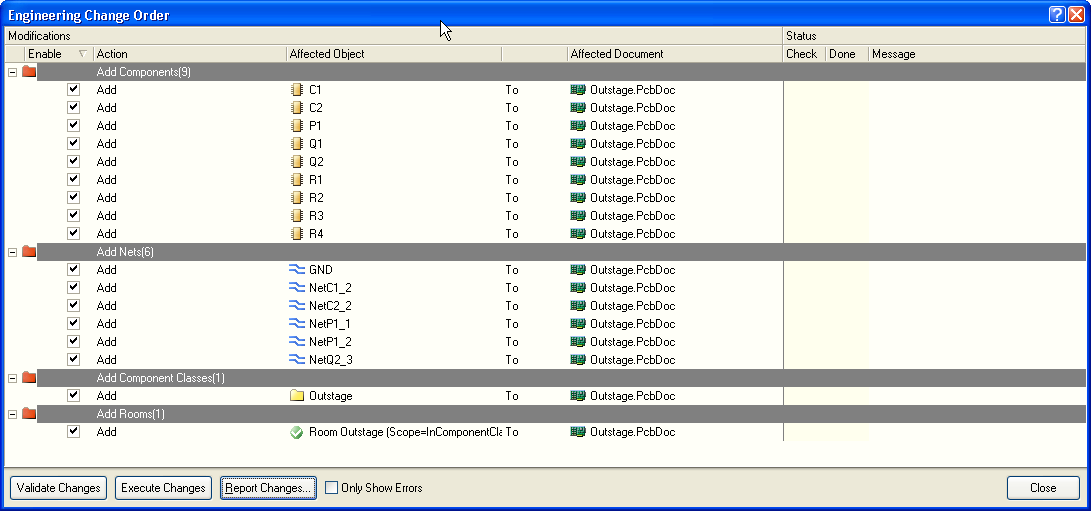1091x511 pixels.
Task: Disable the NetC1_2 add action checkbox
Action: pos(73,288)
